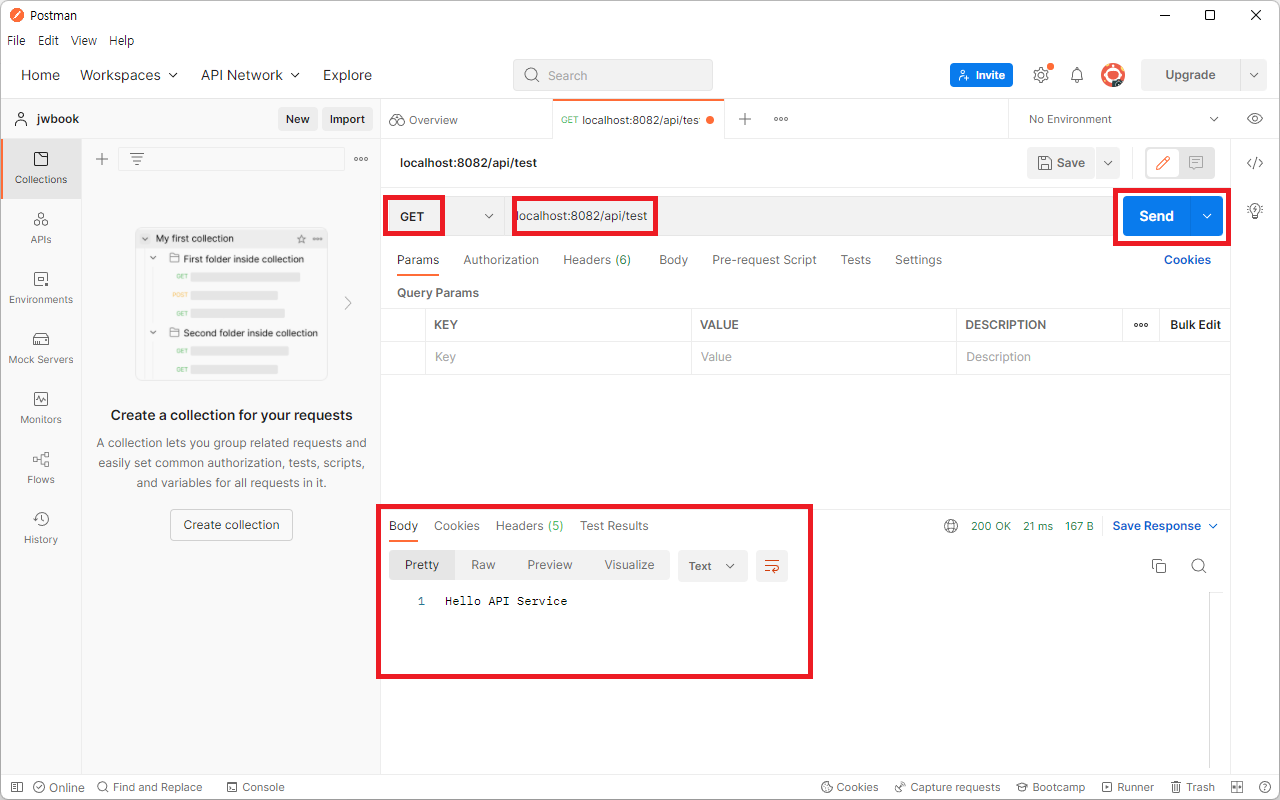Open a new request tab with plus
1280x800 pixels.
point(745,119)
